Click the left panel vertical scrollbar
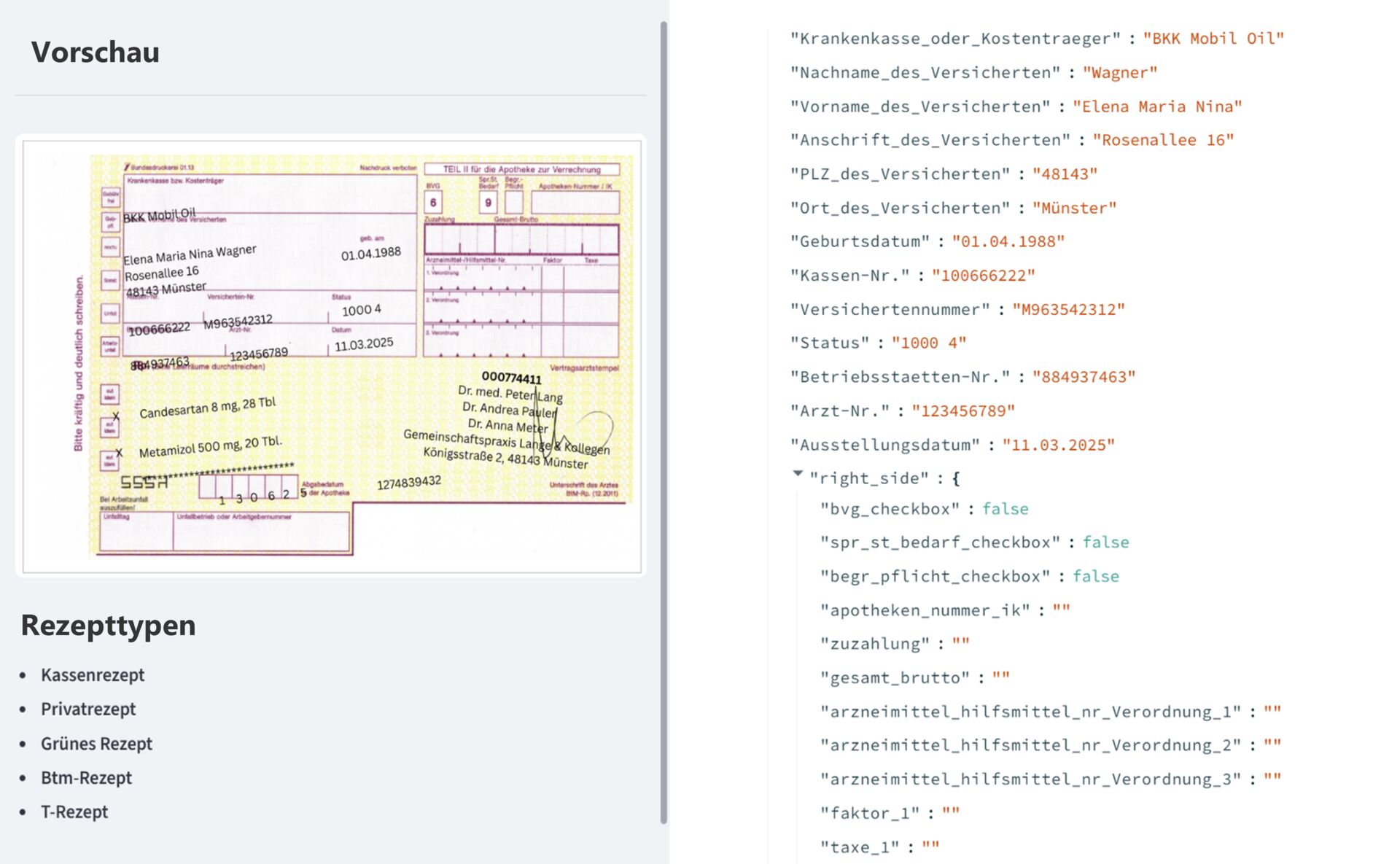 (x=664, y=423)
